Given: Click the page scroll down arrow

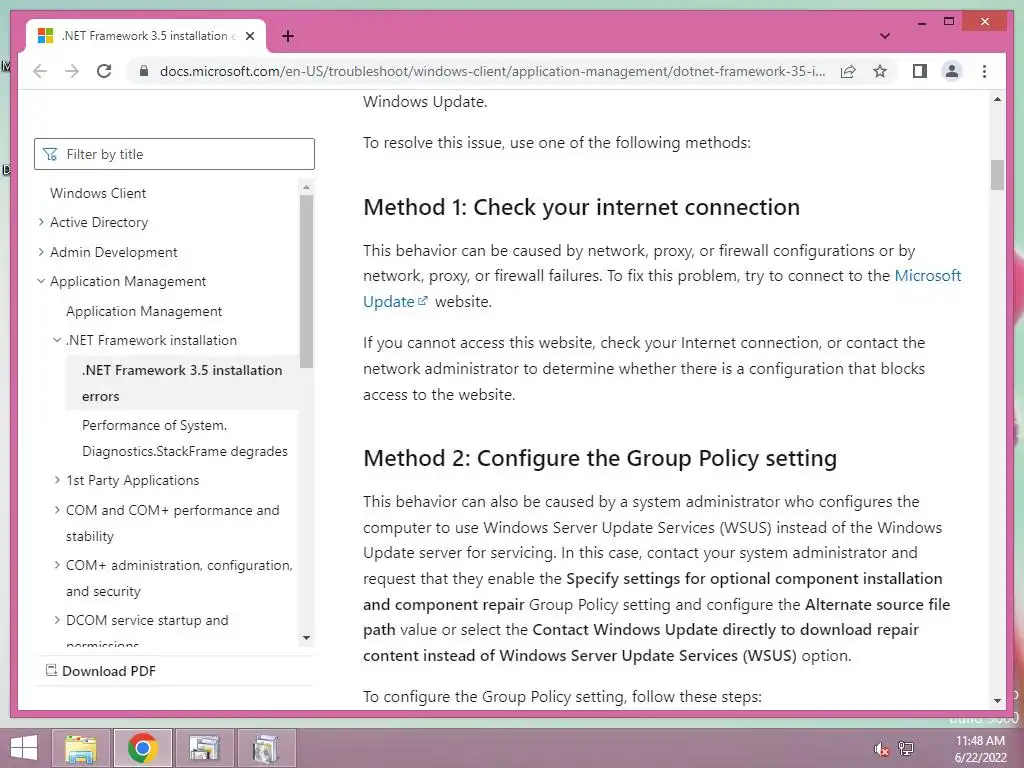Looking at the screenshot, I should click(997, 701).
